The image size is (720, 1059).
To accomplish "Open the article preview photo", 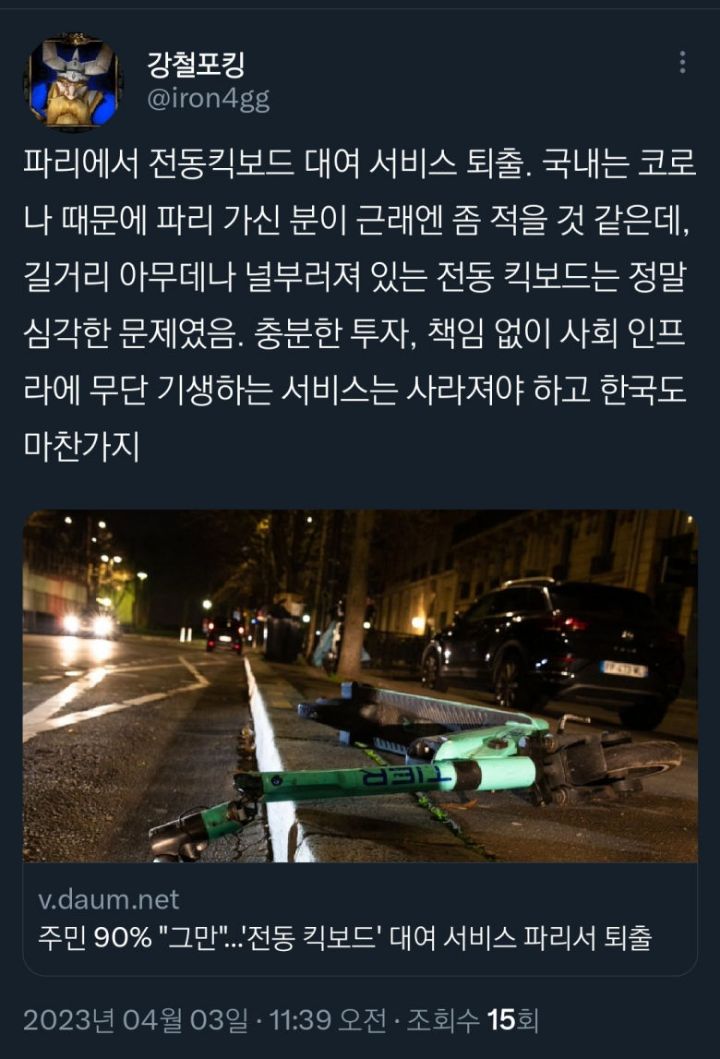I will [x=360, y=686].
